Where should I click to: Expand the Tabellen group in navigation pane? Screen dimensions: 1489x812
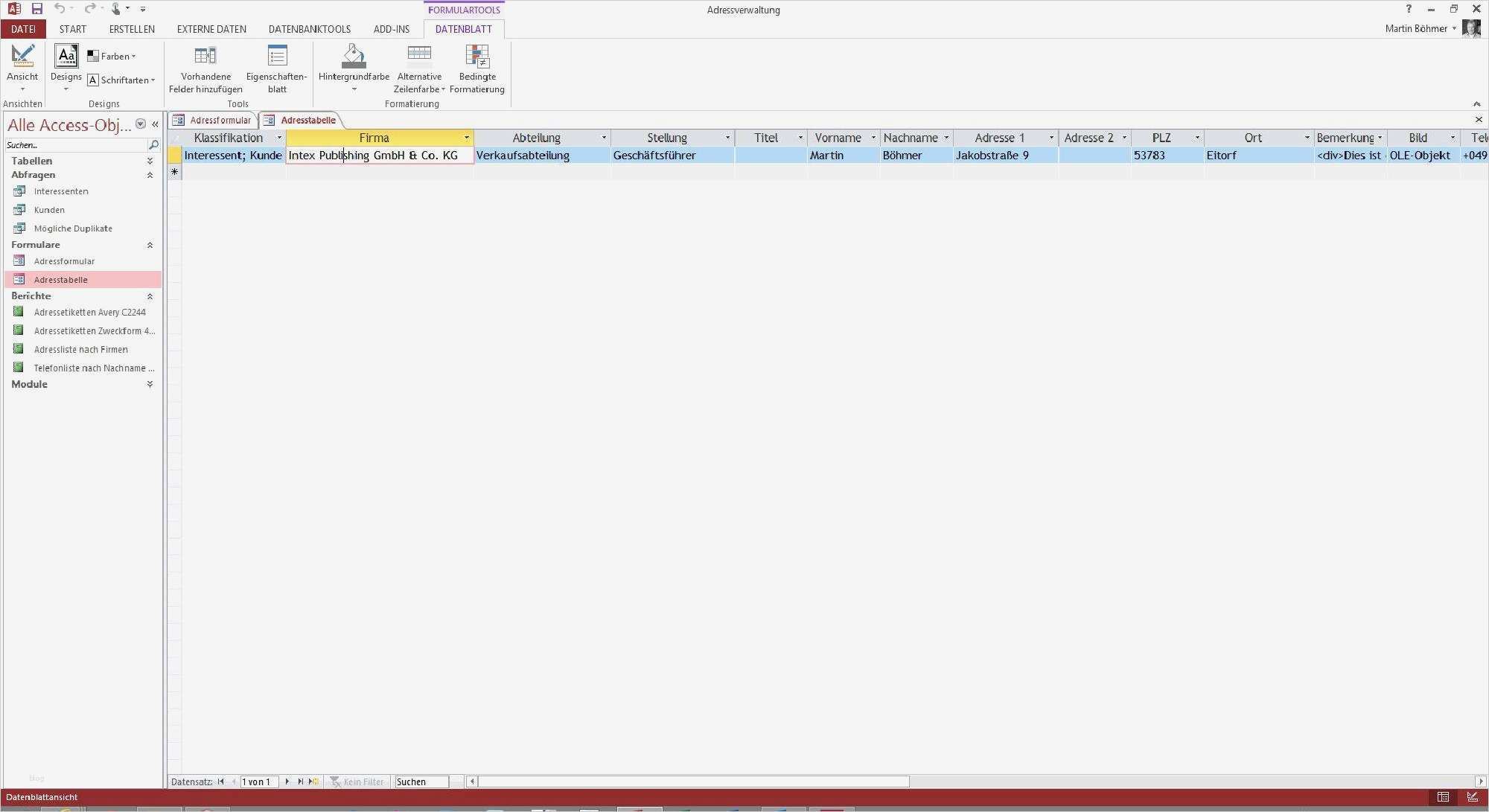point(150,161)
